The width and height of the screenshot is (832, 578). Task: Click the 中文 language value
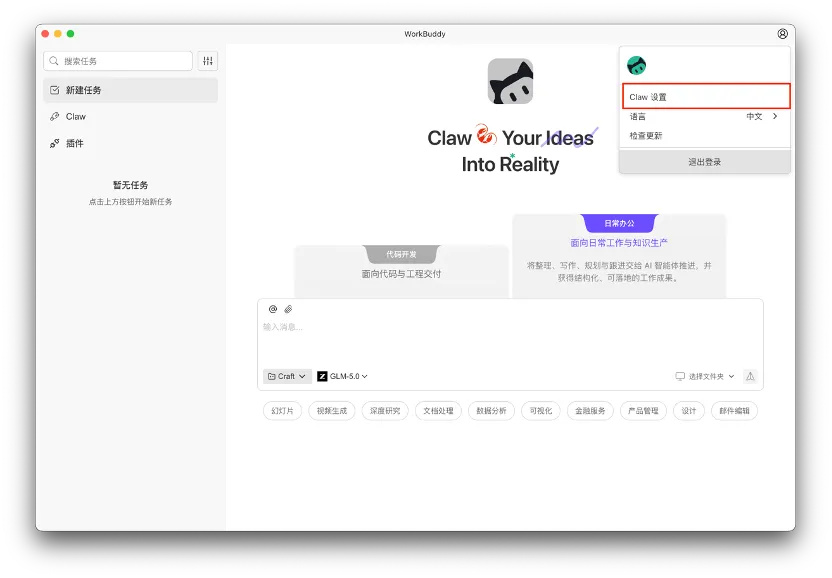tap(754, 116)
